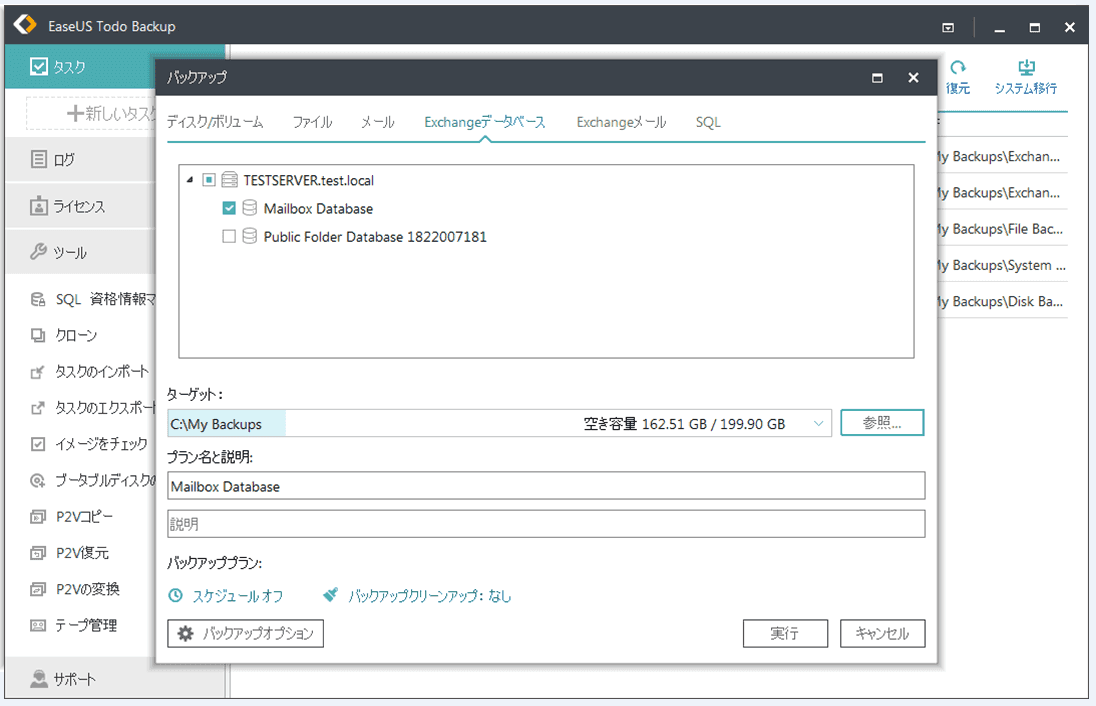The height and width of the screenshot is (706, 1096).
Task: Toggle the TESTSERVER.test.local checkbox
Action: pos(208,180)
